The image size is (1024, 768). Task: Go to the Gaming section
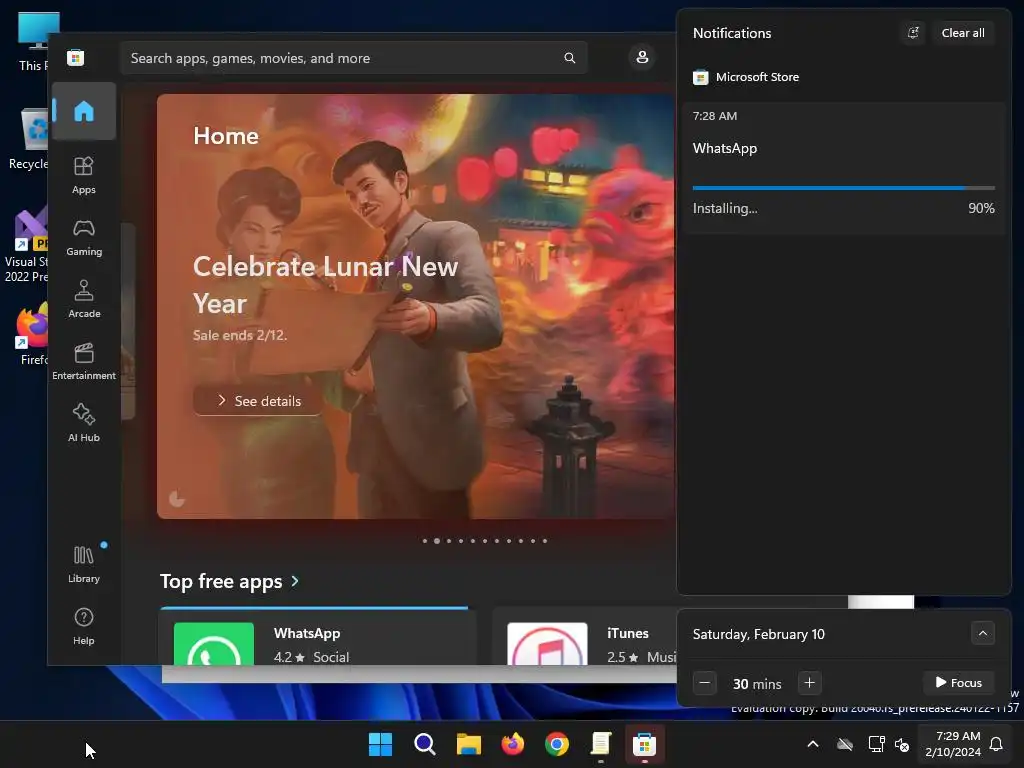84,237
